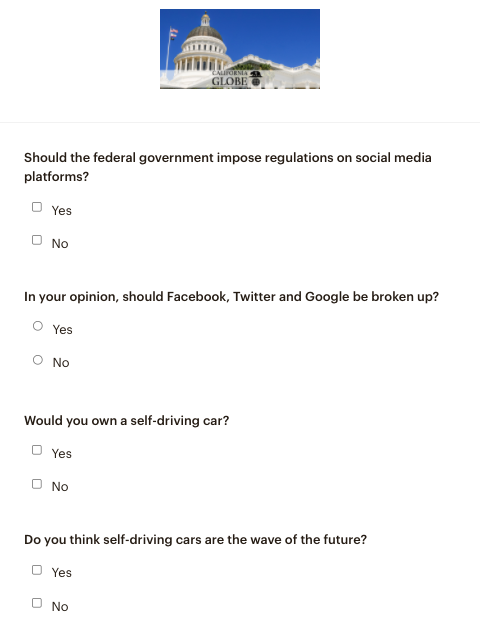This screenshot has width=480, height=625.
Task: Click the 'No' label text under wave of the future question
Action: coord(60,607)
